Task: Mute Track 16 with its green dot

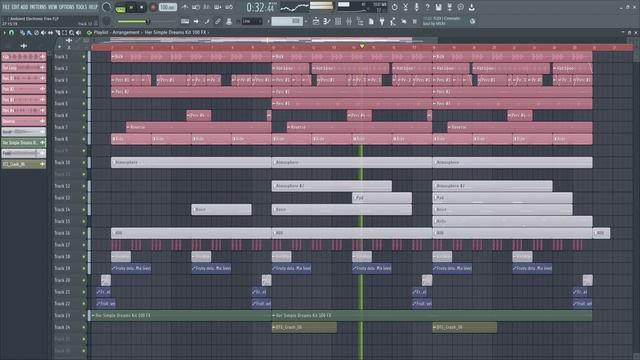Action: (84, 233)
